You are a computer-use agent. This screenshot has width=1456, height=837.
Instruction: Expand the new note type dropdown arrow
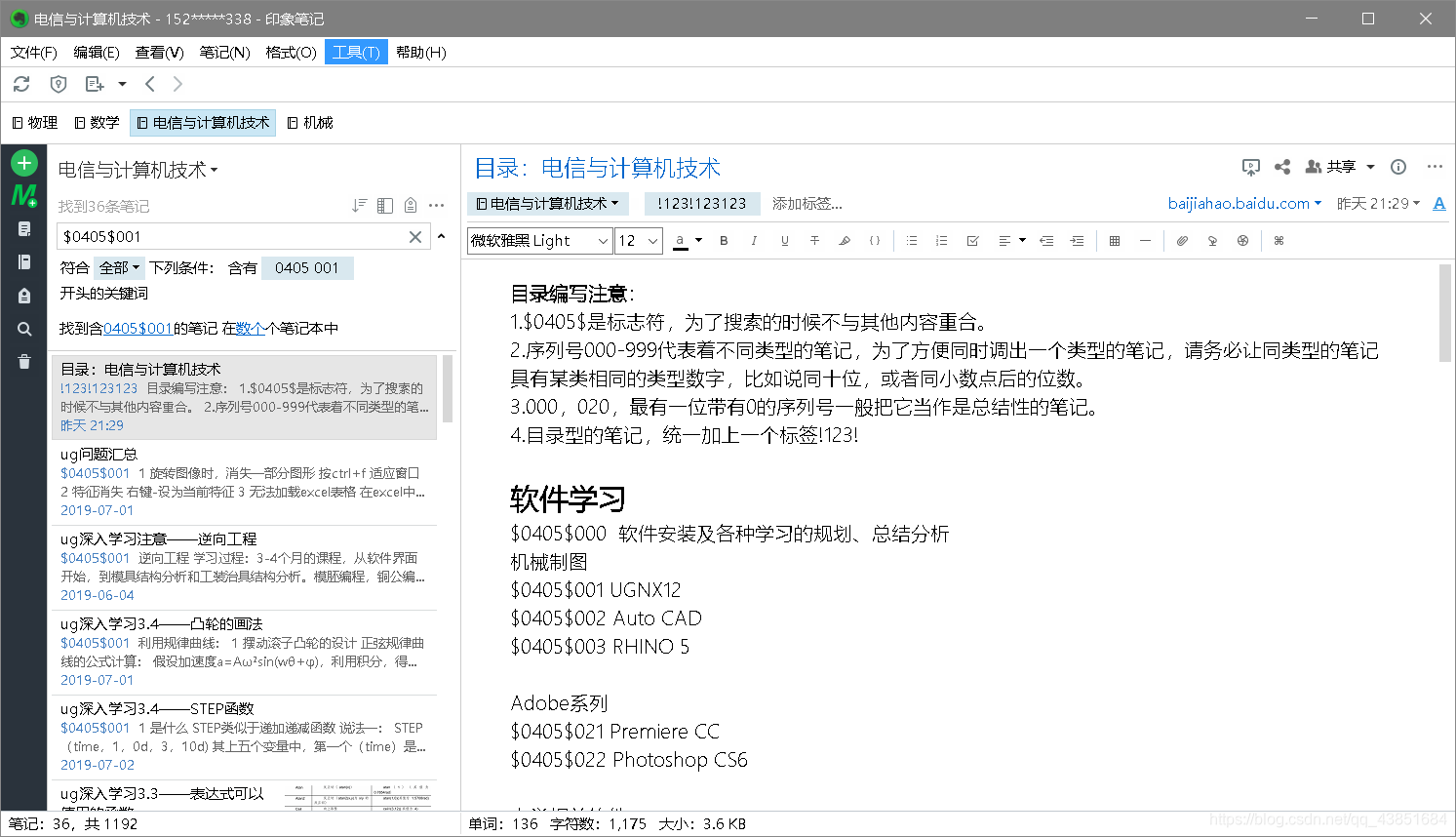122,84
